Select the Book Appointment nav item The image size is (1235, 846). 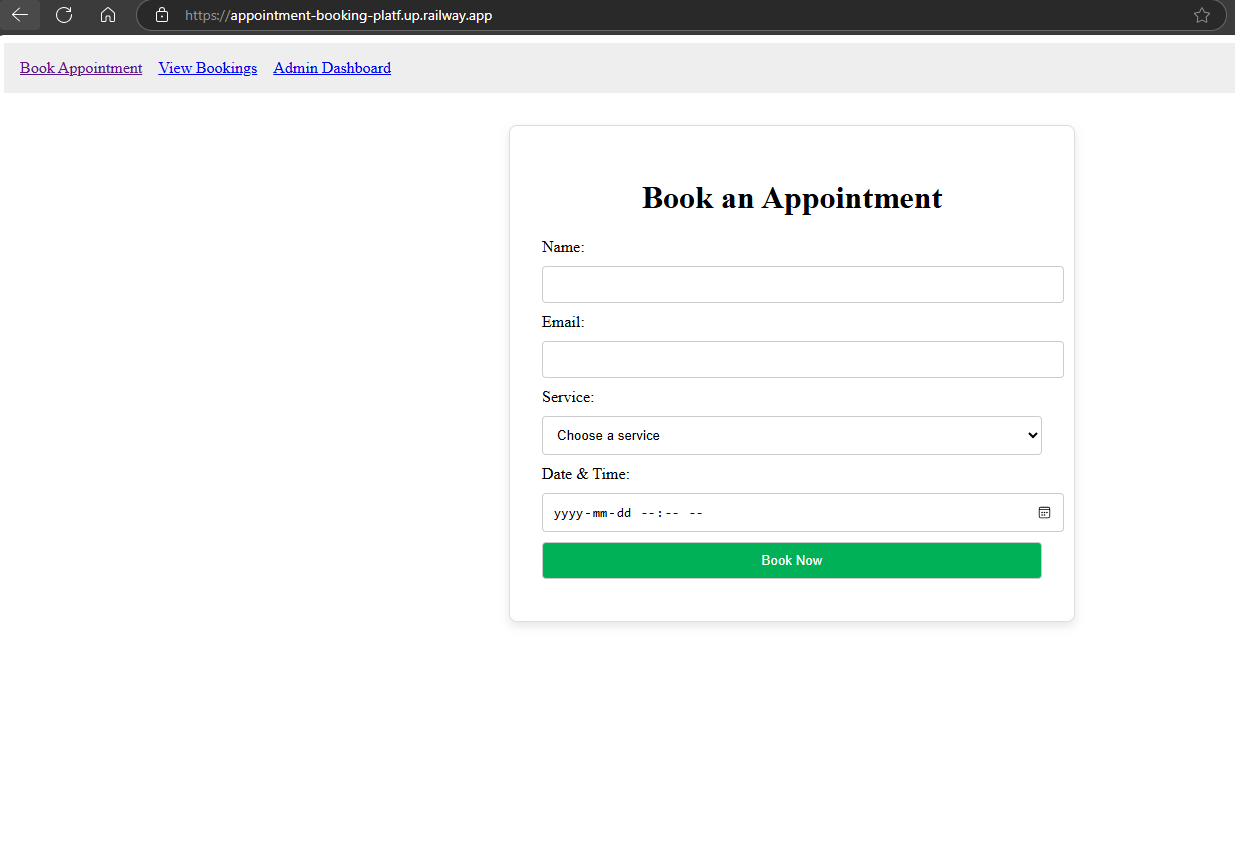coord(80,67)
